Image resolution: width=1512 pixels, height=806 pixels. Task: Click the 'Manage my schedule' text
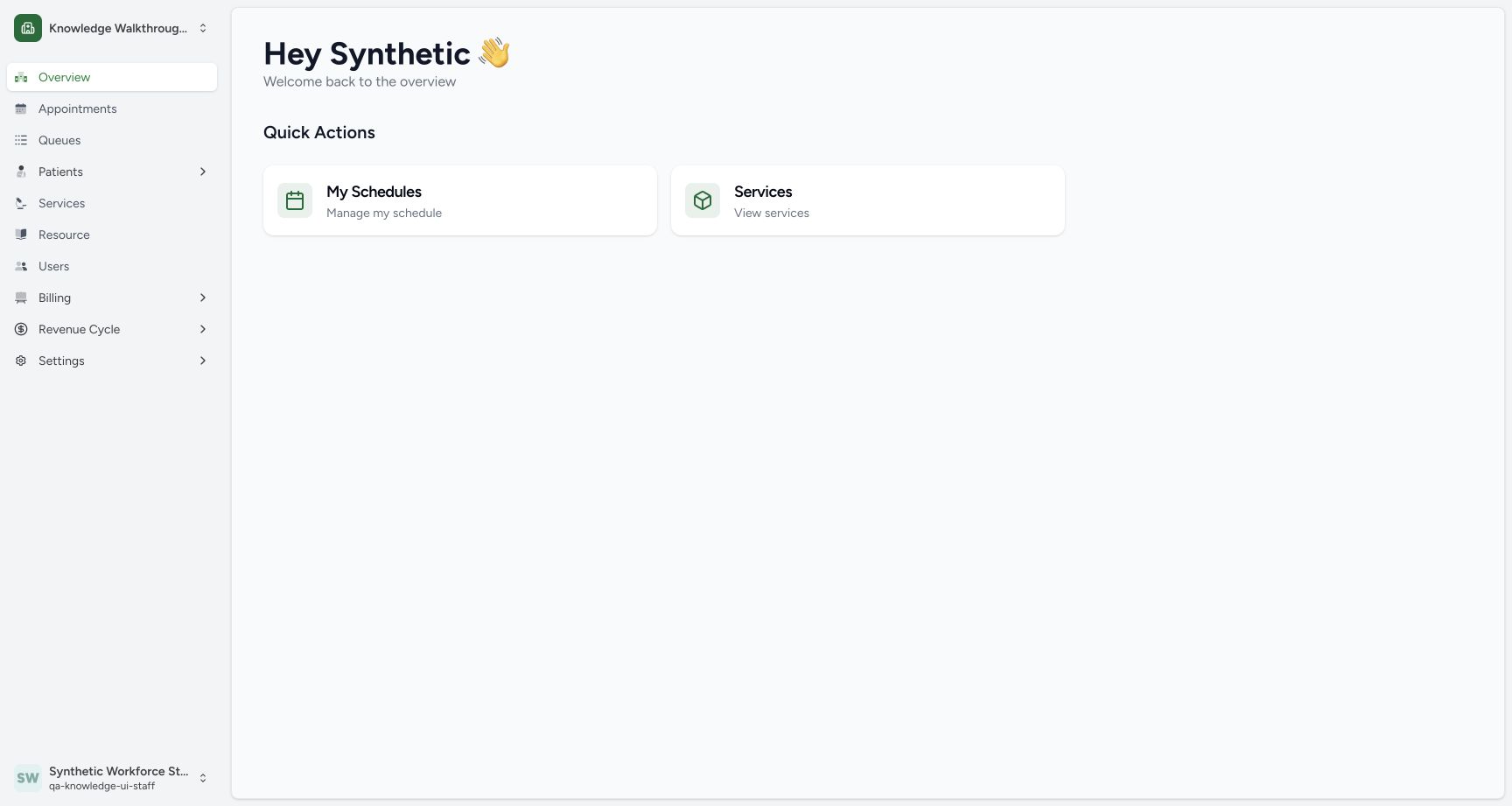pyautogui.click(x=384, y=213)
